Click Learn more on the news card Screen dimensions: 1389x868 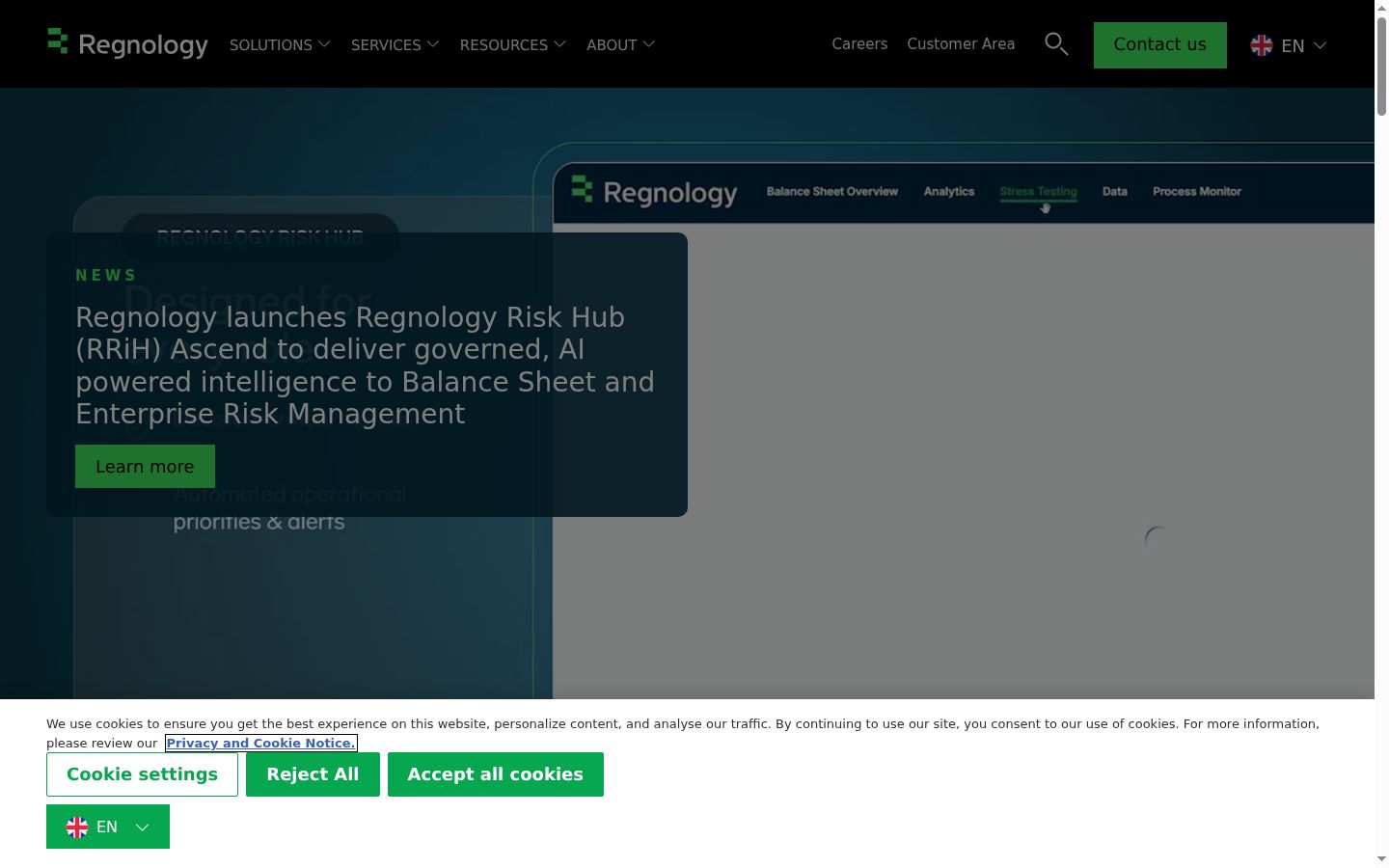tap(145, 467)
